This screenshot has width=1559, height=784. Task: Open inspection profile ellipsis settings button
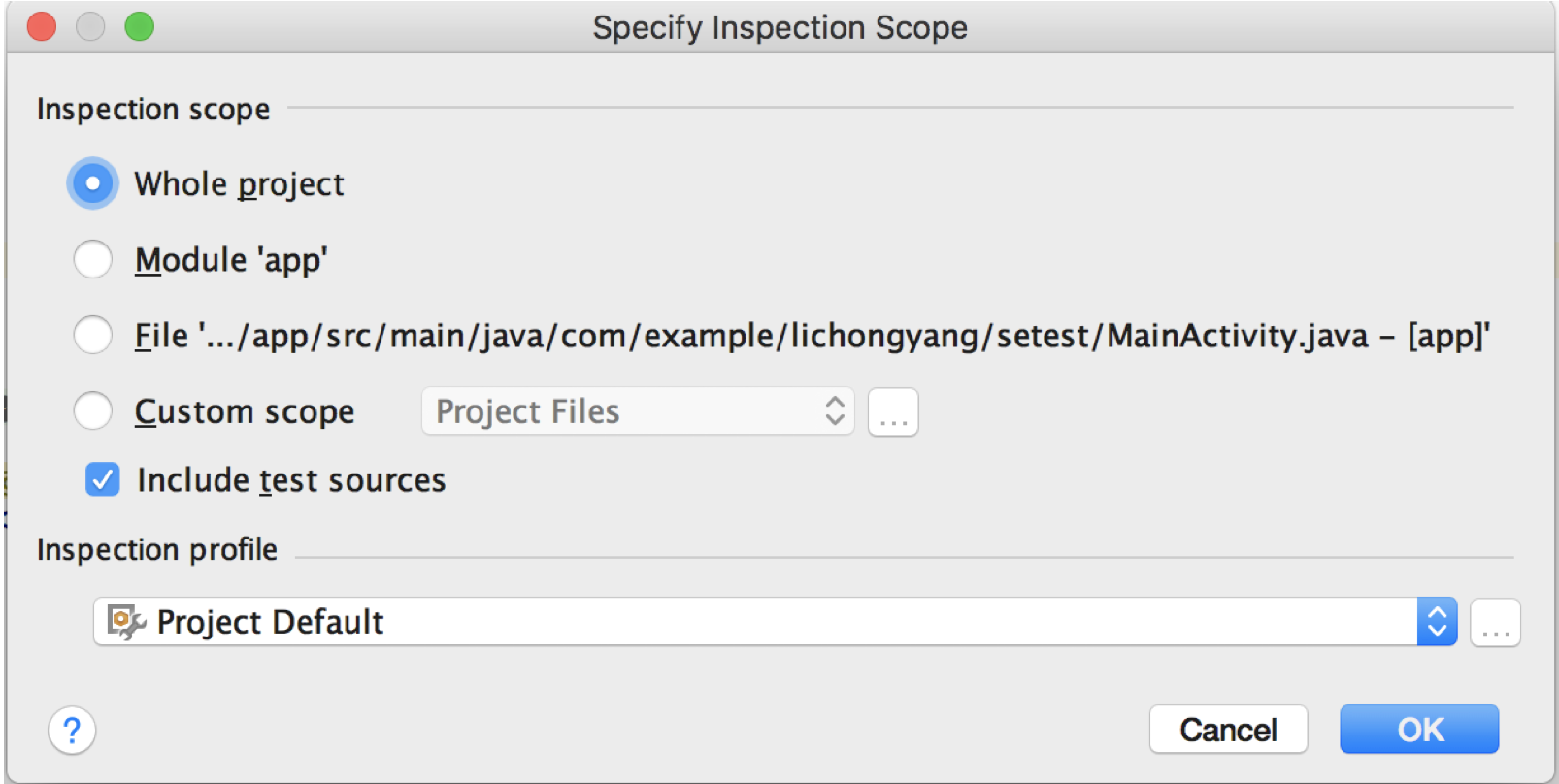coord(1495,622)
